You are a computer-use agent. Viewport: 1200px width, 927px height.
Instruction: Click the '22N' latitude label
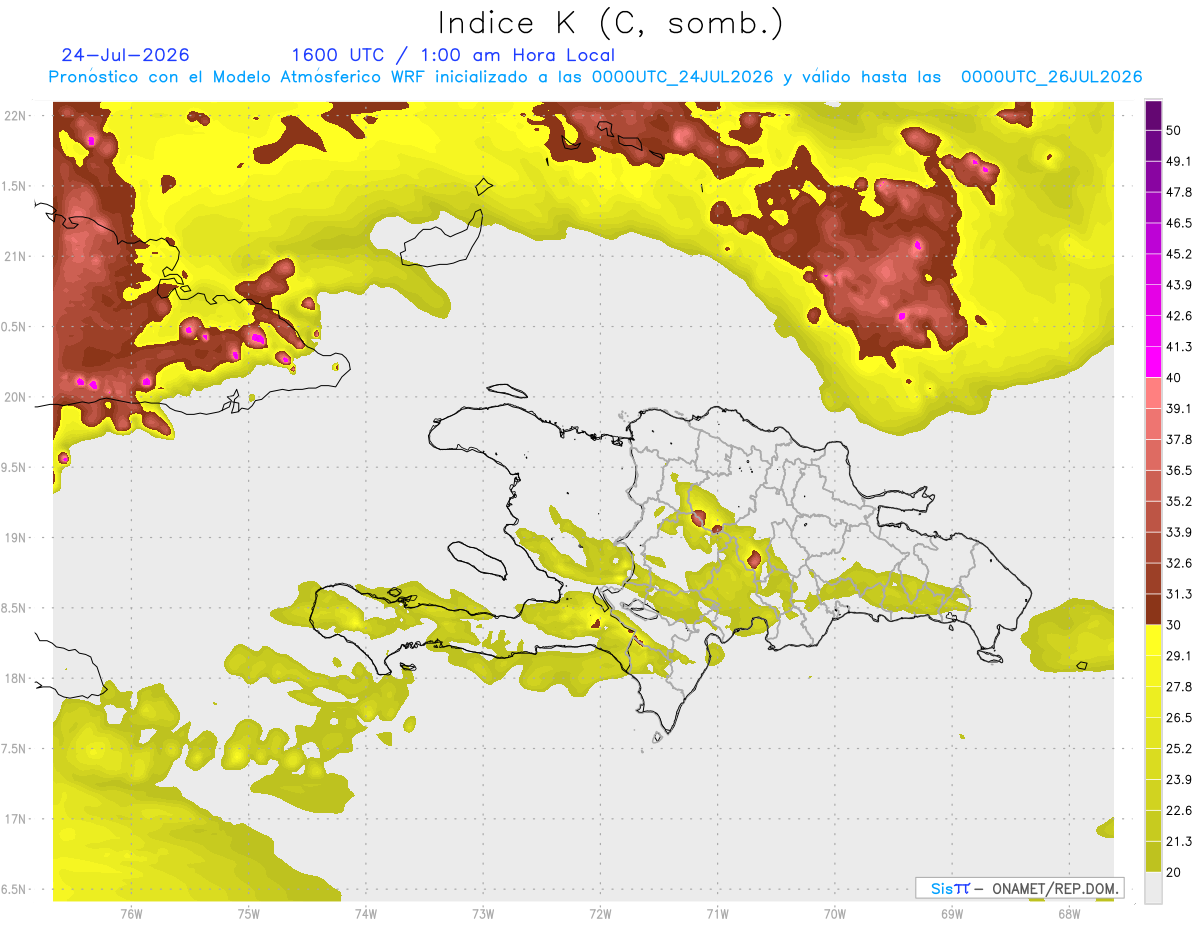pyautogui.click(x=14, y=116)
